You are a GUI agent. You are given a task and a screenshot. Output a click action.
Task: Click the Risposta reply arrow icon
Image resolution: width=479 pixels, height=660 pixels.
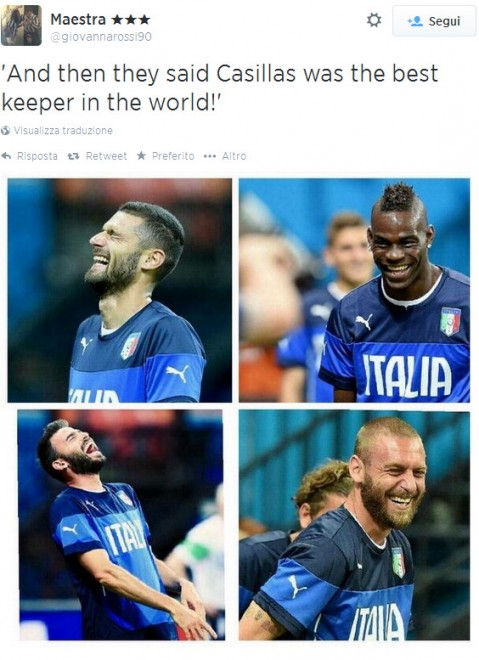pos(6,156)
